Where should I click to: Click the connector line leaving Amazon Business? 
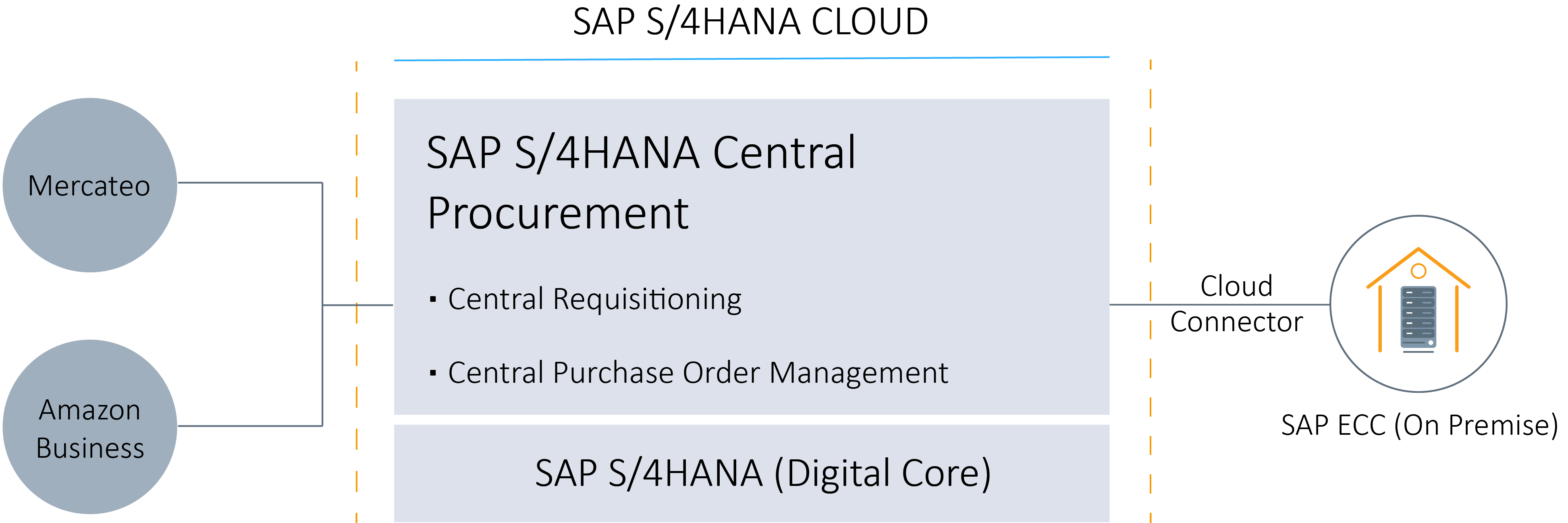click(249, 426)
